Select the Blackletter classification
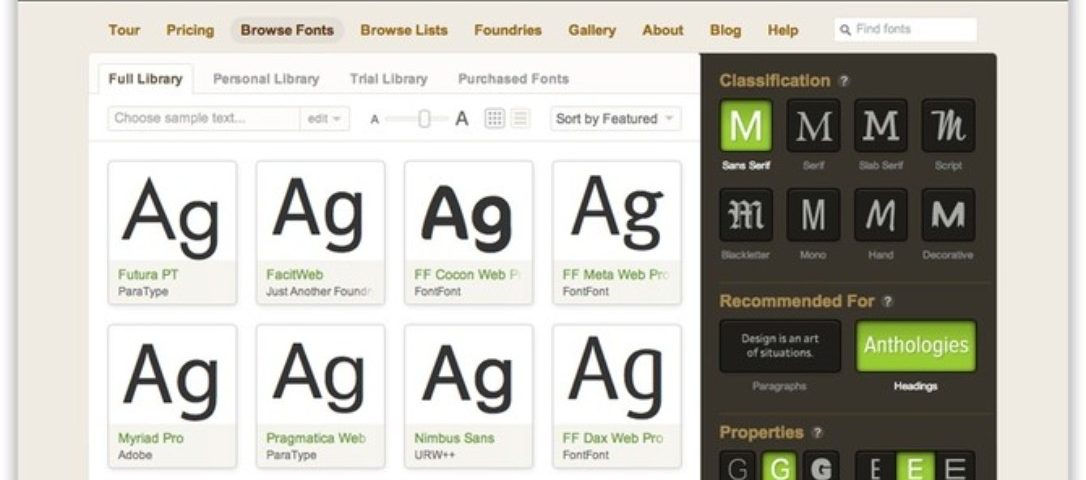The width and height of the screenshot is (1086, 480). 745,215
